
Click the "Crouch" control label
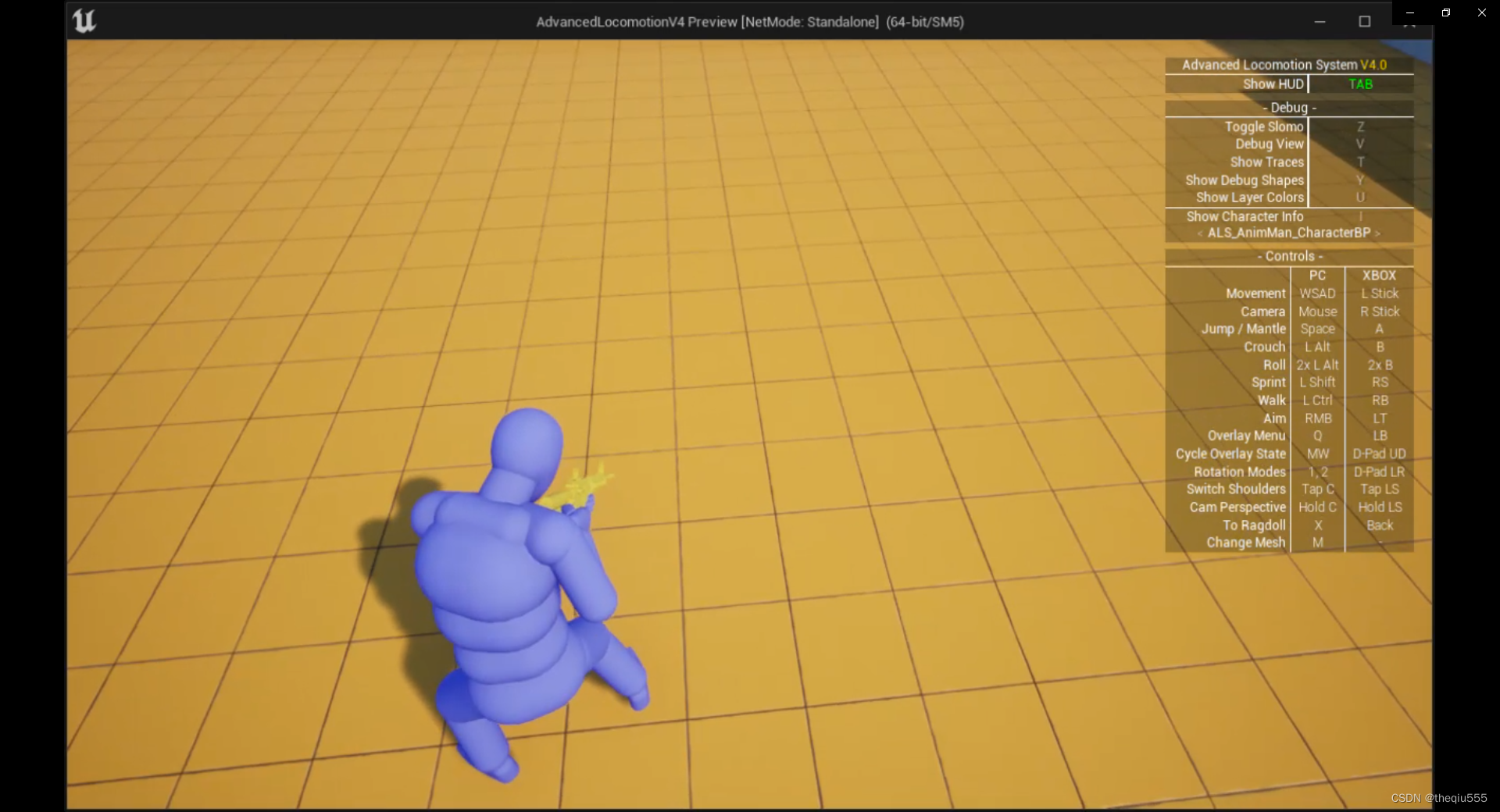[x=1264, y=347]
